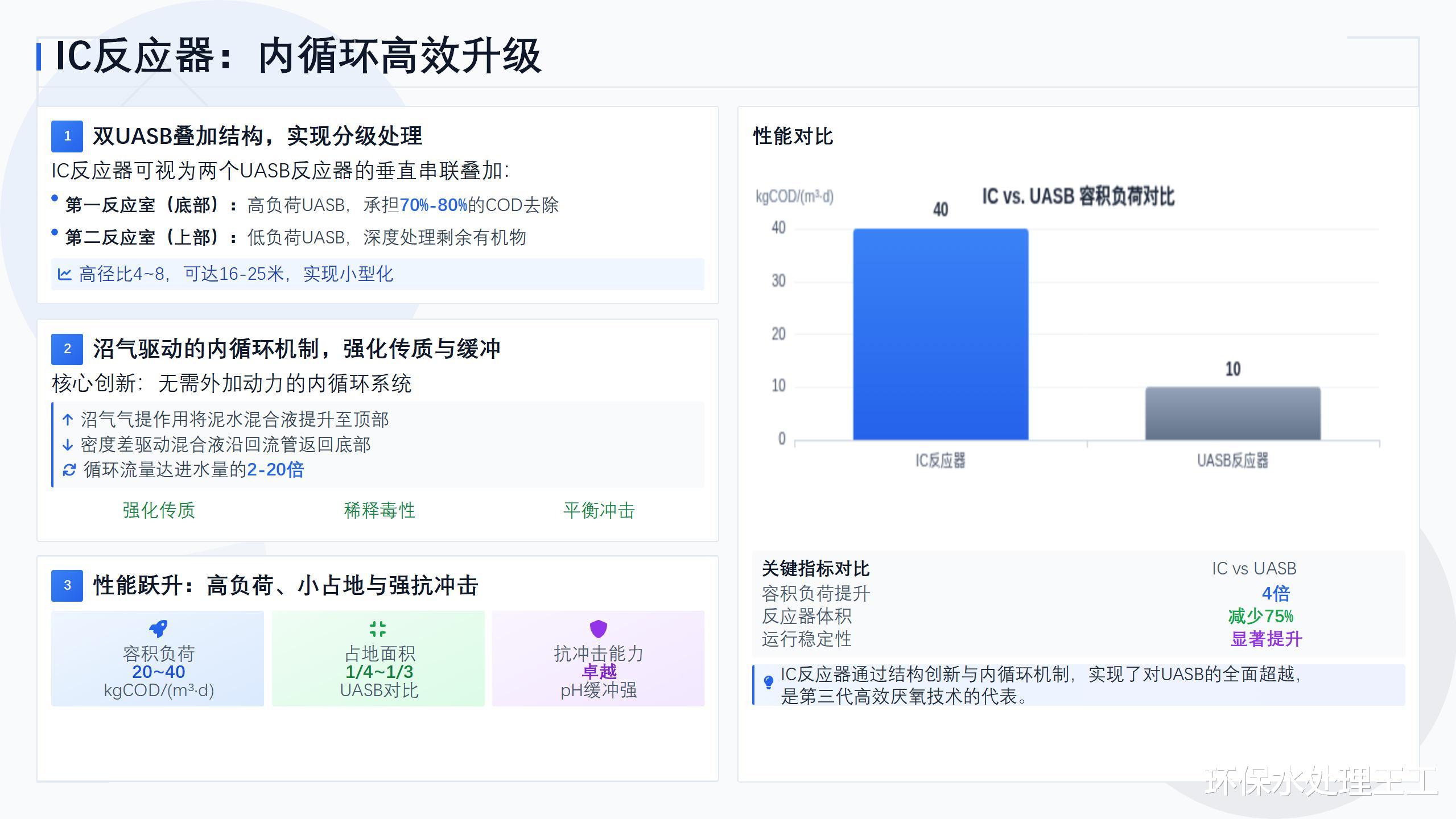Click the blue number 2 badge
Viewport: 1456px width, 819px height.
(67, 349)
